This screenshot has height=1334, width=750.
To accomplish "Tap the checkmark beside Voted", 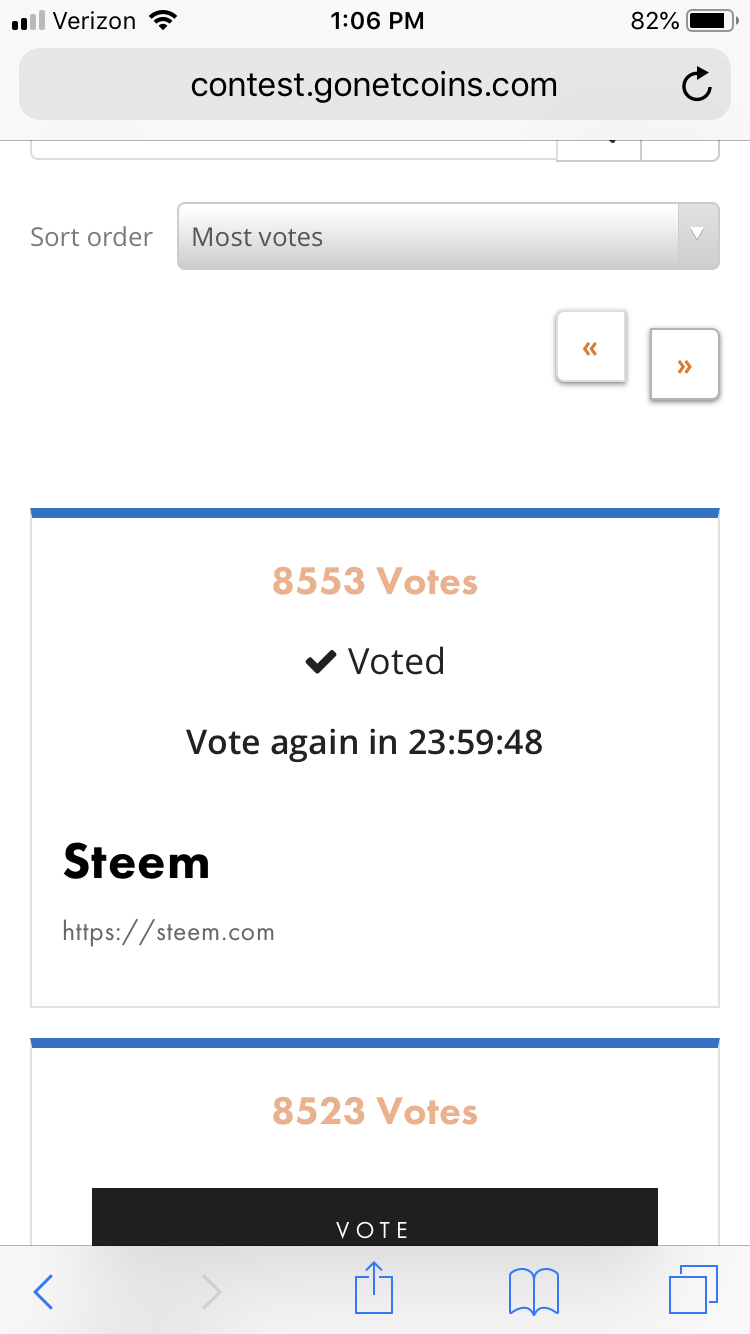I will pos(320,662).
